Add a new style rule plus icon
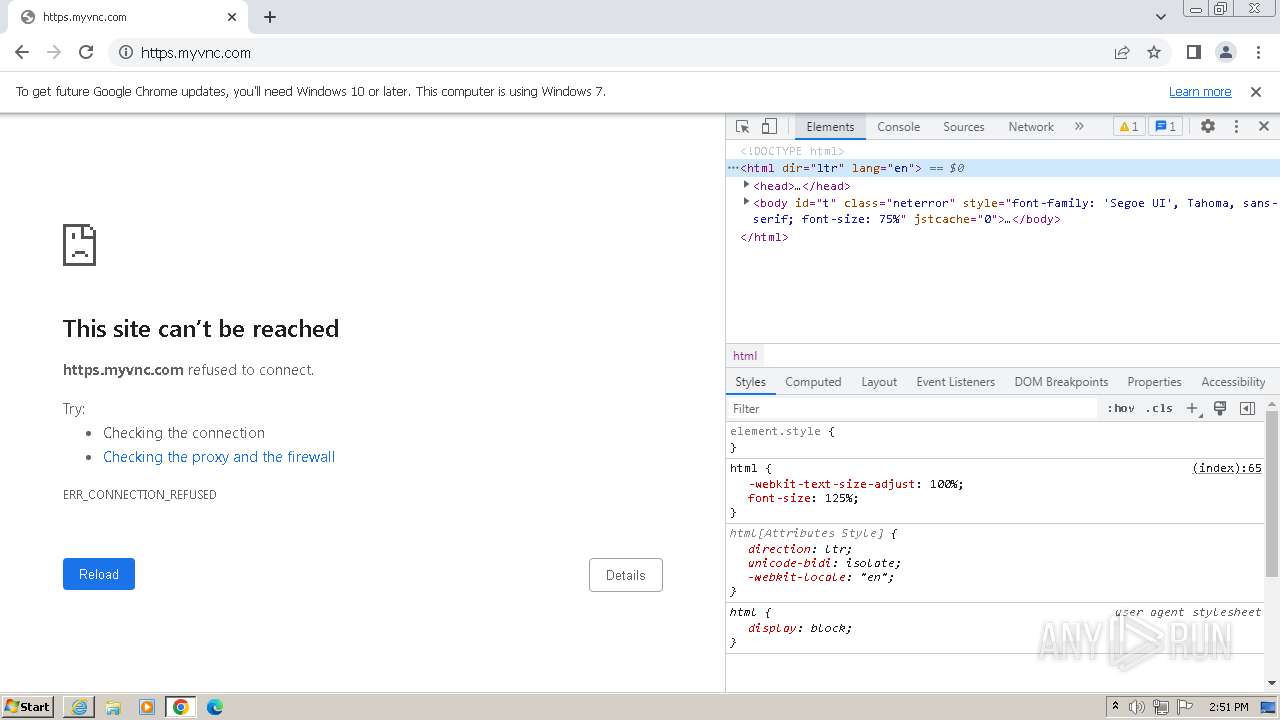The width and height of the screenshot is (1280, 720). click(1192, 409)
